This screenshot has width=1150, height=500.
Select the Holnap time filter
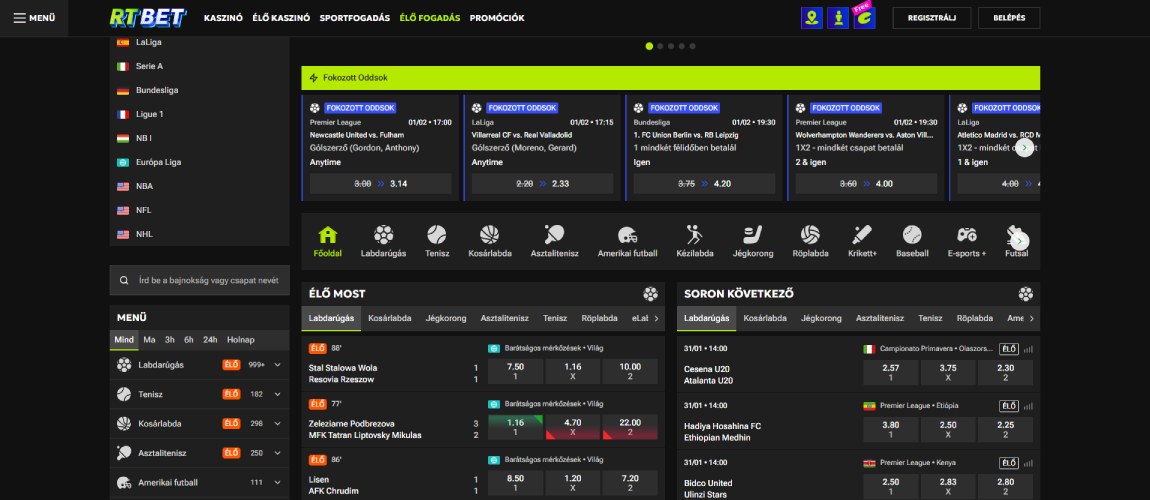tap(241, 340)
